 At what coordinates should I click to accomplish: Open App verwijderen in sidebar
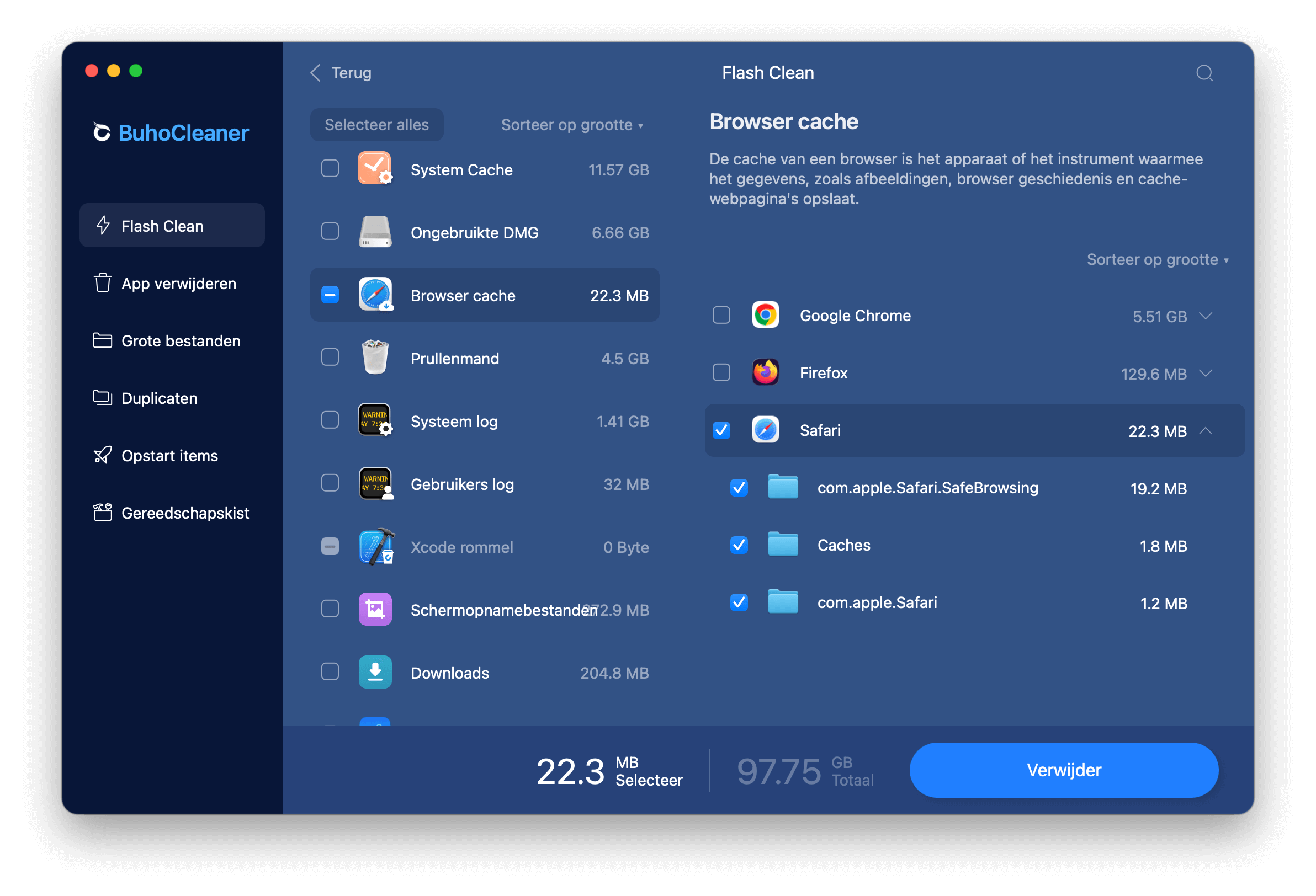172,283
